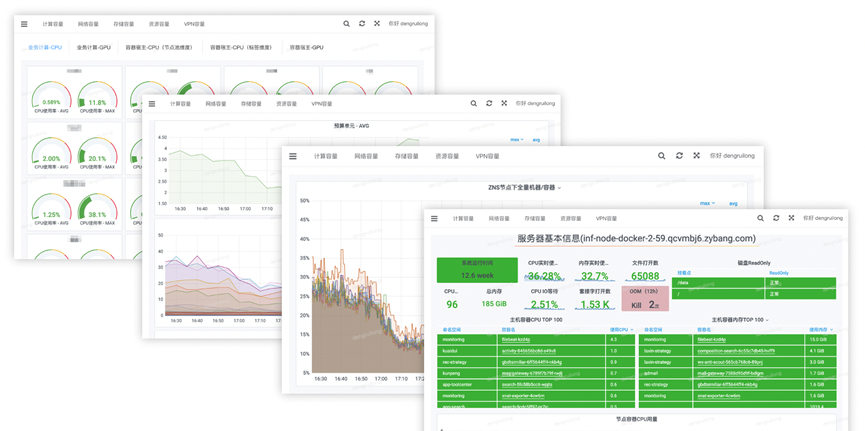This screenshot has height=431, width=865.
Task: Toggle fullscreen icon in CPU gauge dashboard window
Action: coord(377,24)
